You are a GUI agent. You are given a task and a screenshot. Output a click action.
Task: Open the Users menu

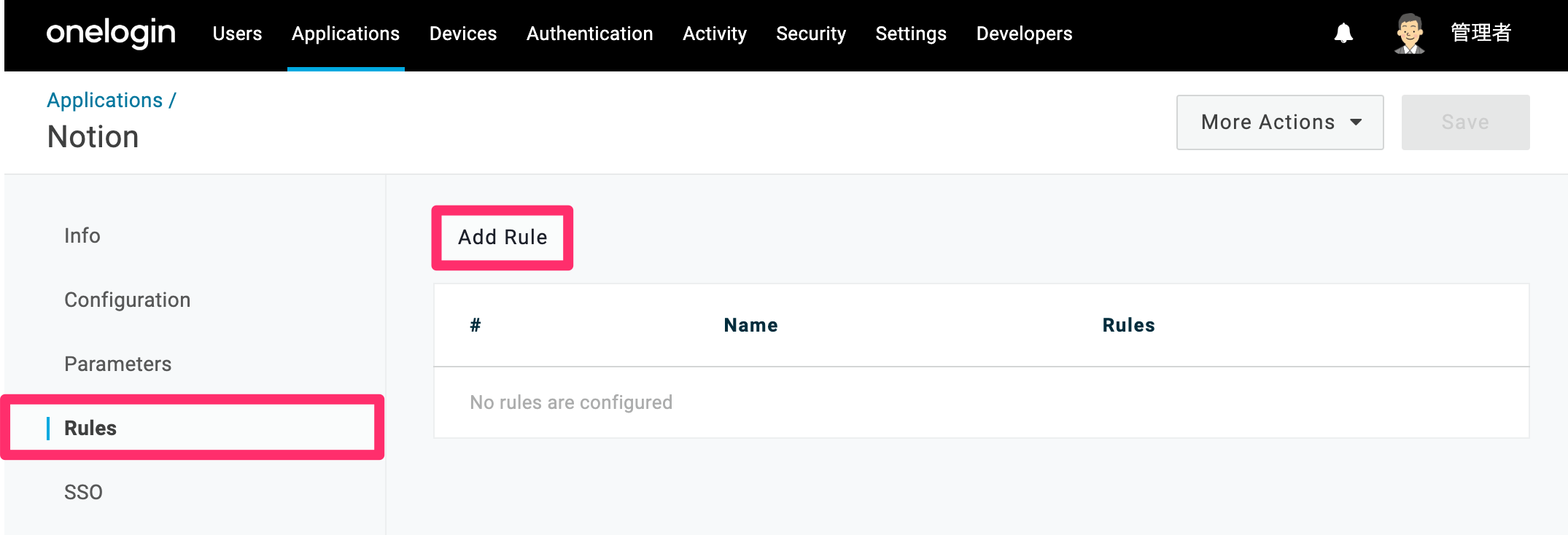click(237, 34)
